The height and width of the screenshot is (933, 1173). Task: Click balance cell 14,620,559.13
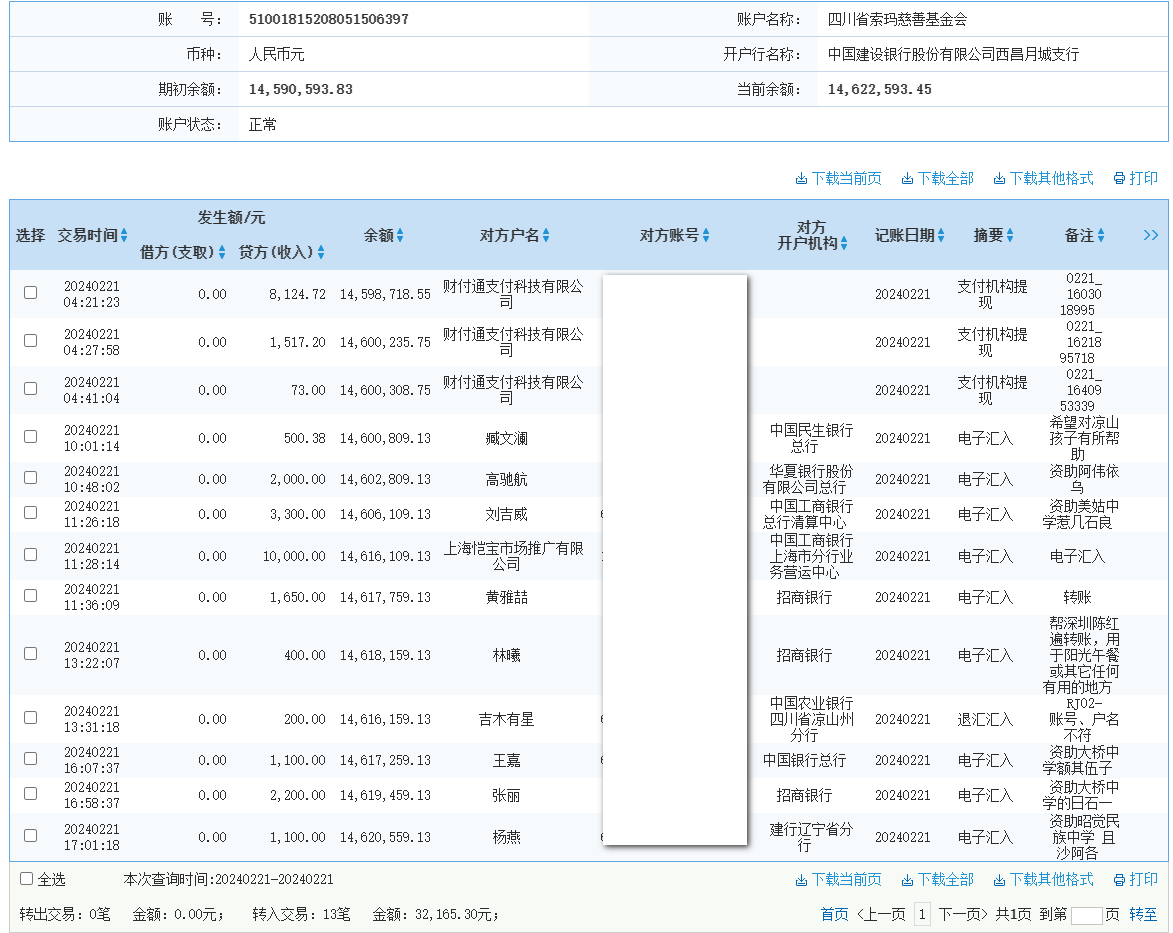[385, 837]
